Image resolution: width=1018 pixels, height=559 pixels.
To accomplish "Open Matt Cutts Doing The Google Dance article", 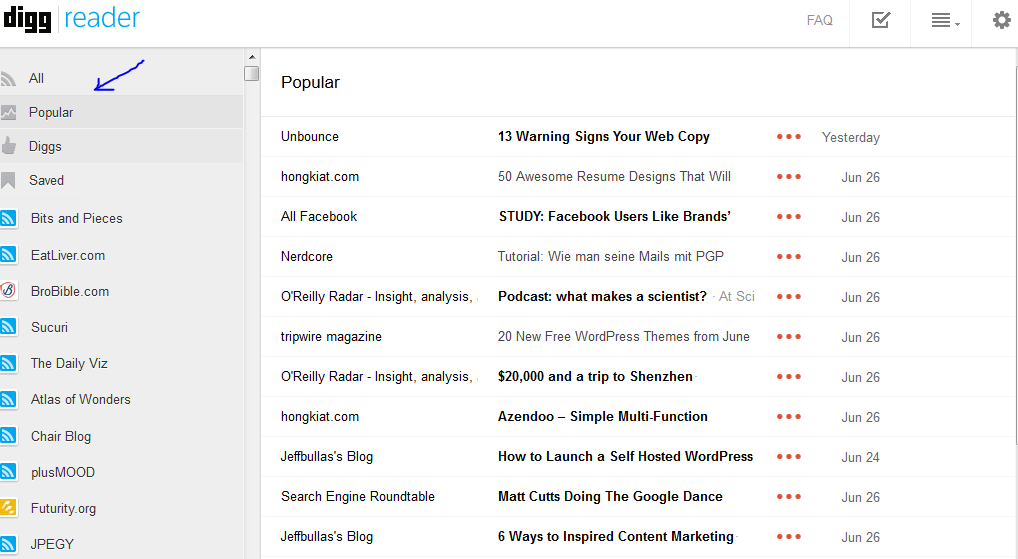I will coord(610,497).
